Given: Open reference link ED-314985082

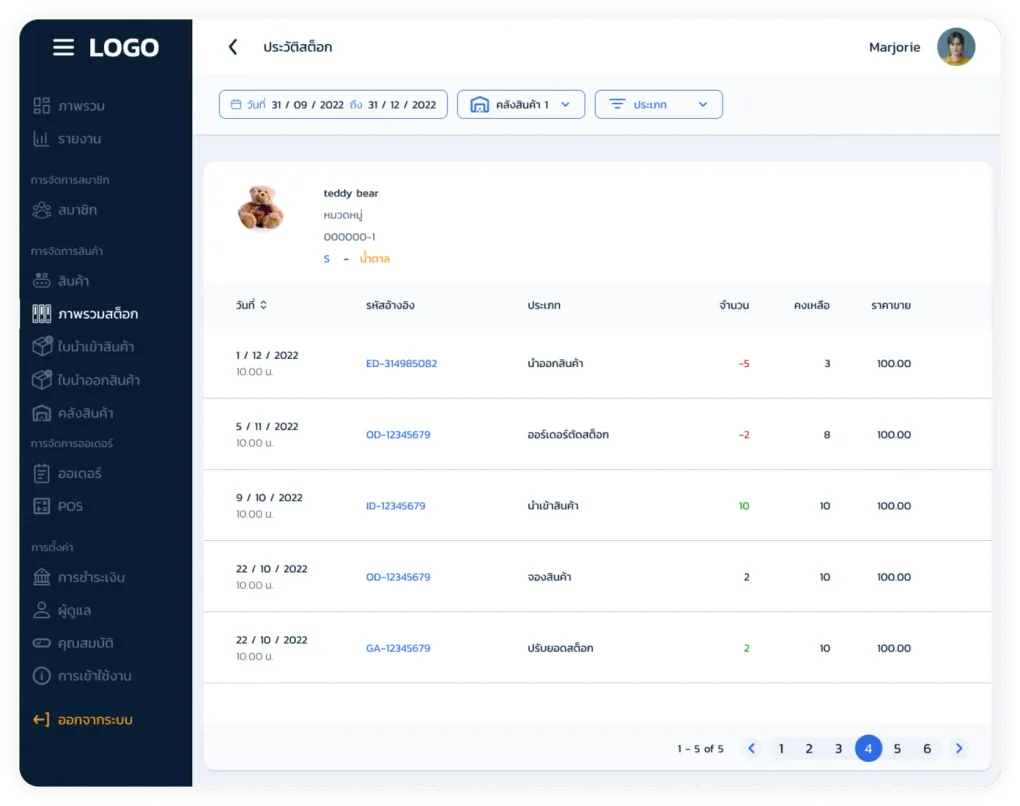Looking at the screenshot, I should tap(401, 364).
